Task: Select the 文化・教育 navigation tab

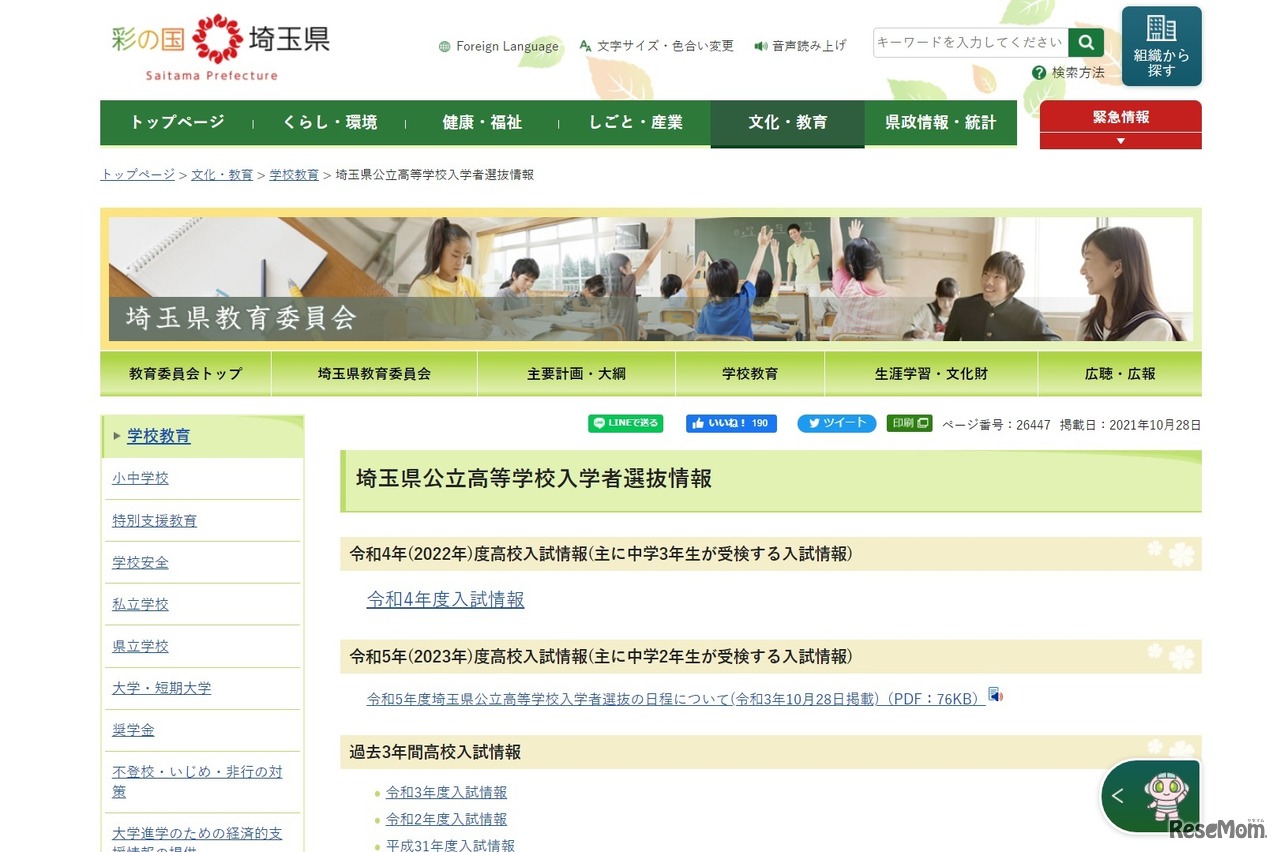Action: click(787, 123)
